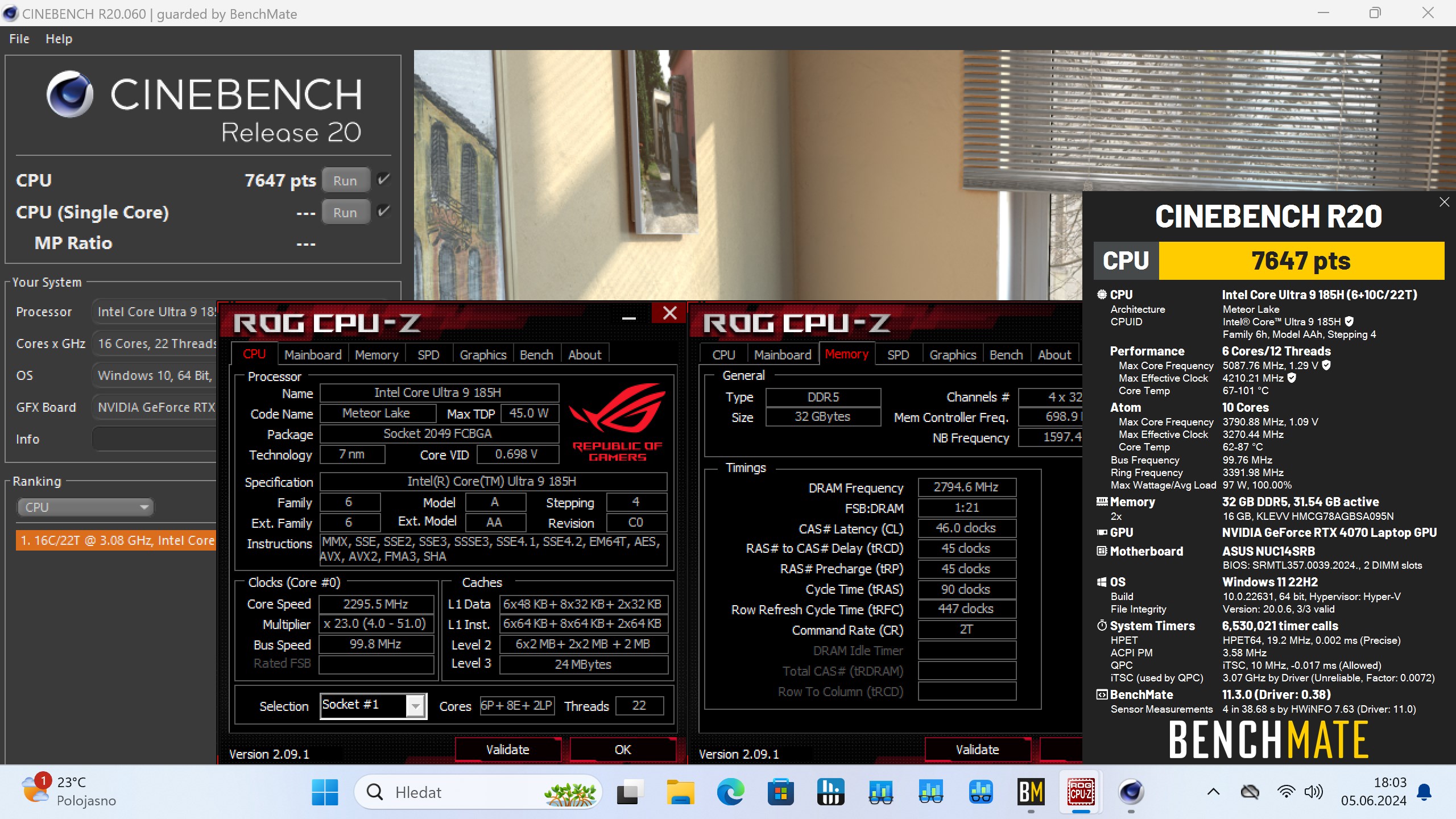This screenshot has height=819, width=1456.
Task: Switch to BenchMate via its BM taskbar icon
Action: tap(1031, 792)
